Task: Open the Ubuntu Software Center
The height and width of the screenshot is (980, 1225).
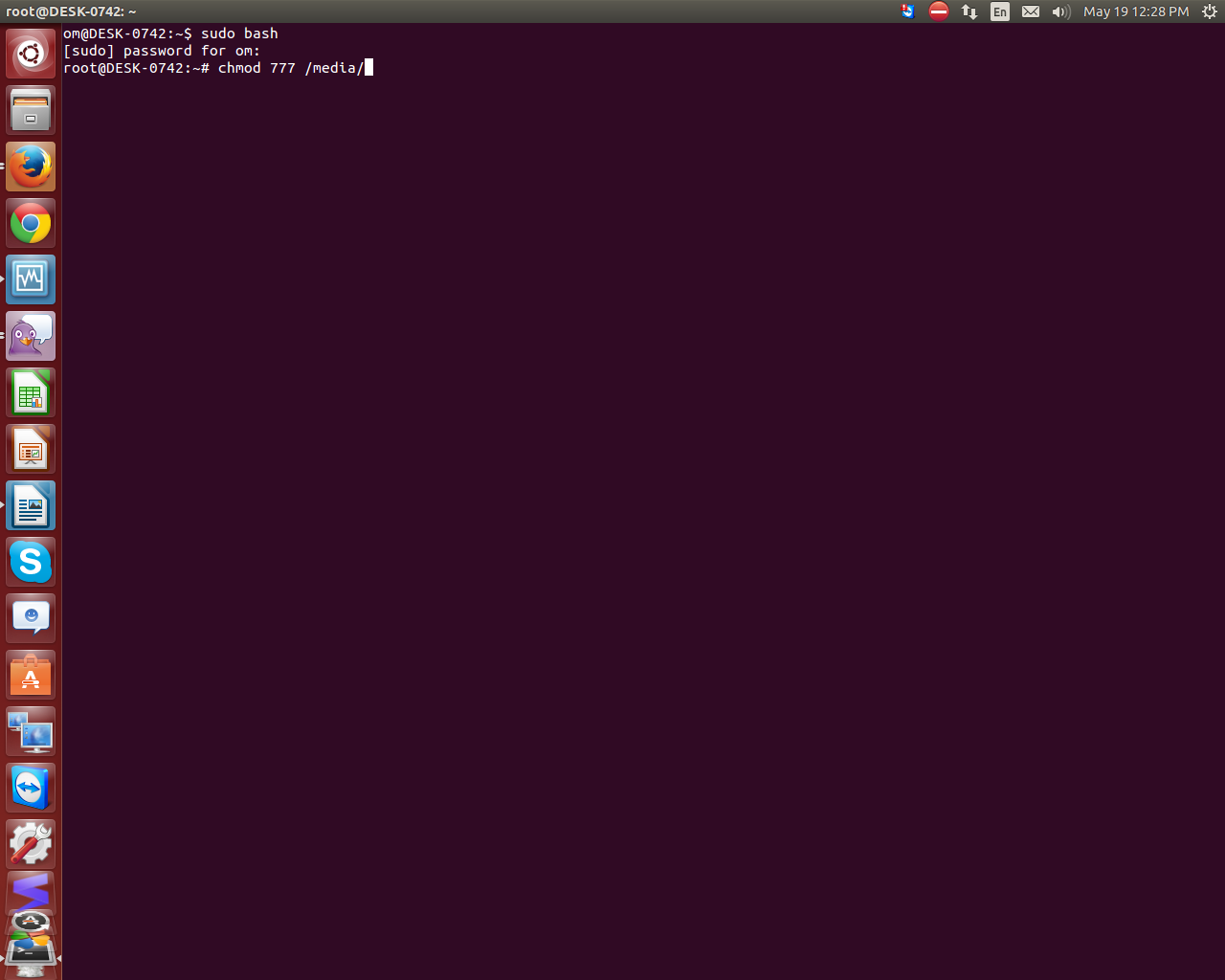Action: (30, 674)
